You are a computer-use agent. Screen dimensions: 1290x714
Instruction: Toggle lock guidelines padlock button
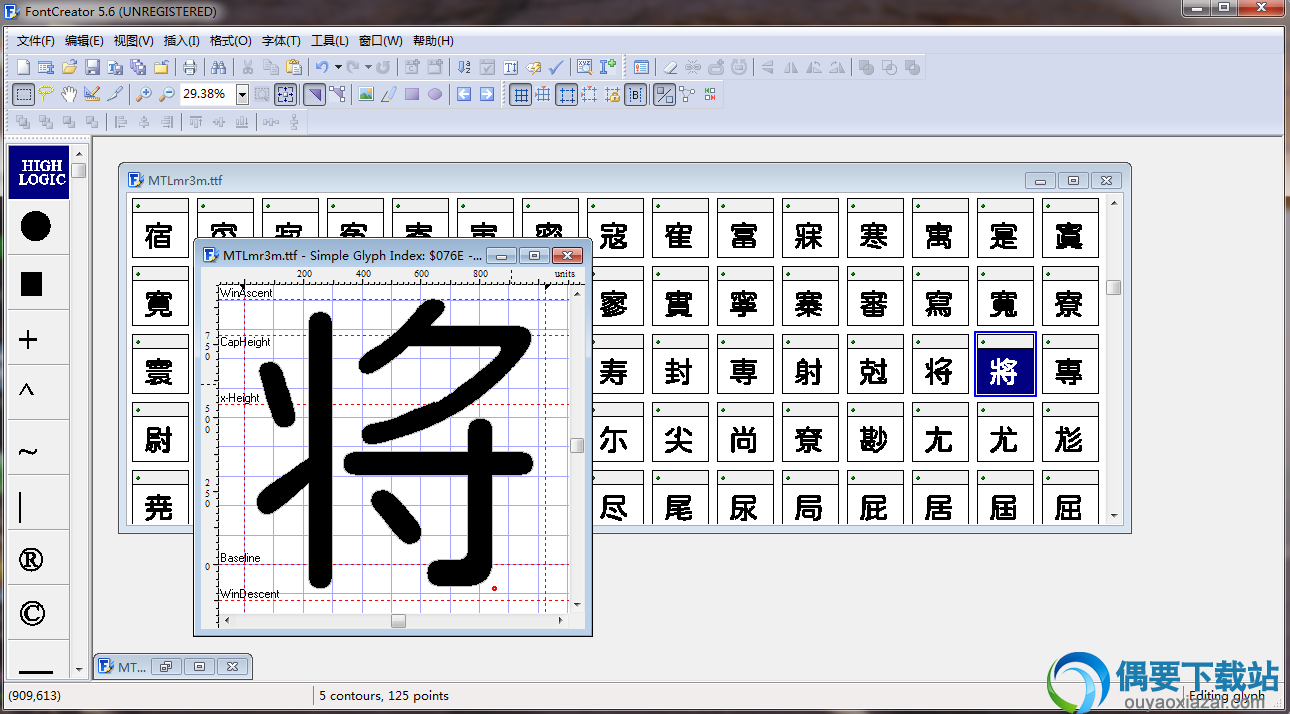(613, 94)
